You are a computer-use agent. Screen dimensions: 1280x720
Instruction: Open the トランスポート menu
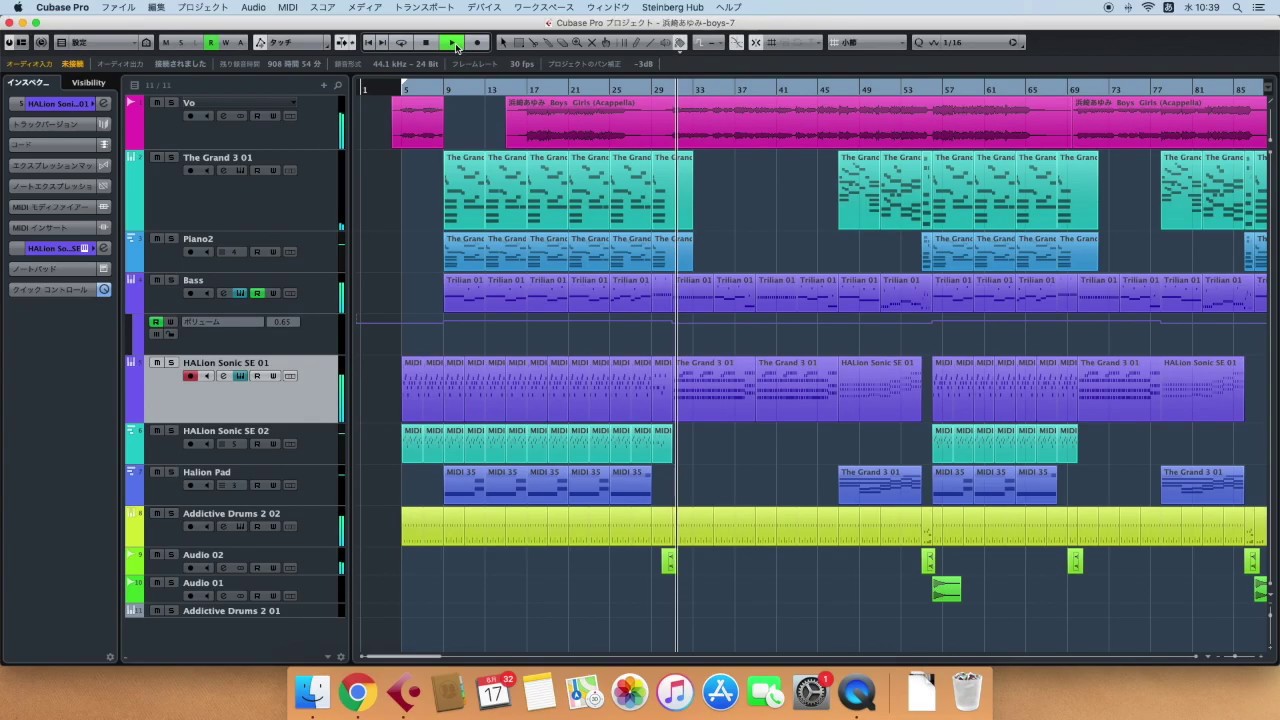point(424,7)
